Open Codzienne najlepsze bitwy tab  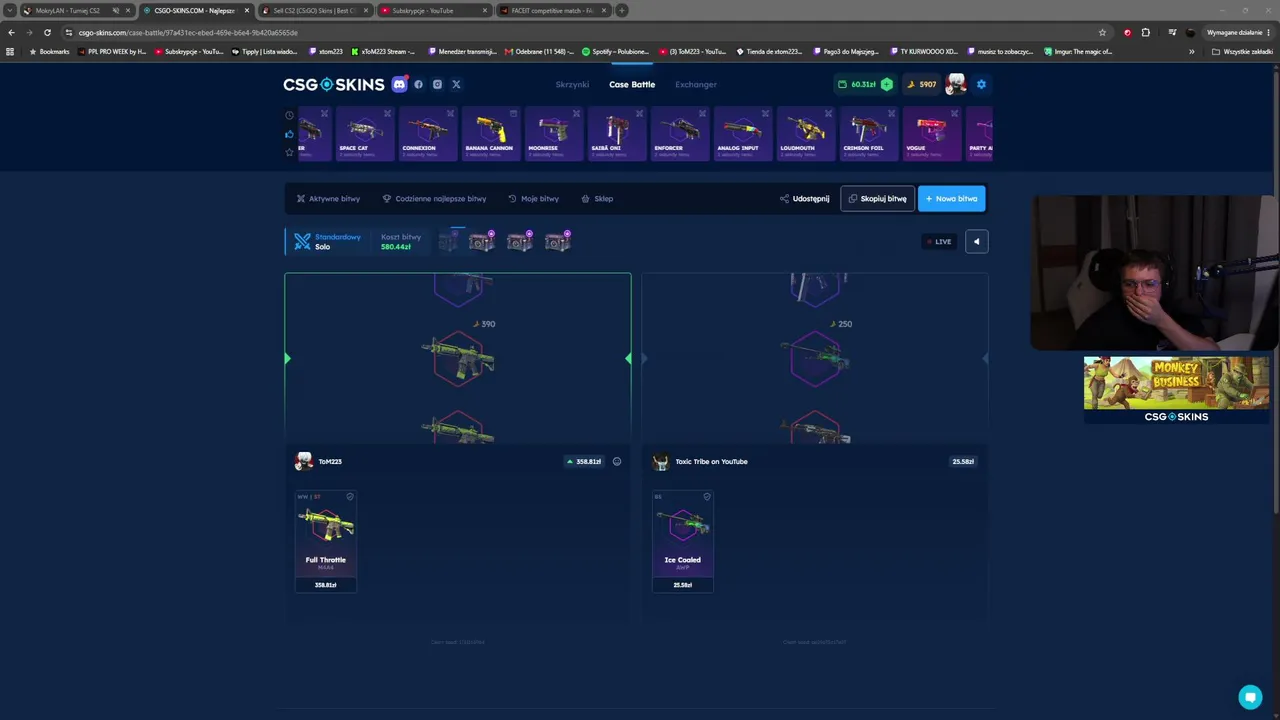pos(434,198)
